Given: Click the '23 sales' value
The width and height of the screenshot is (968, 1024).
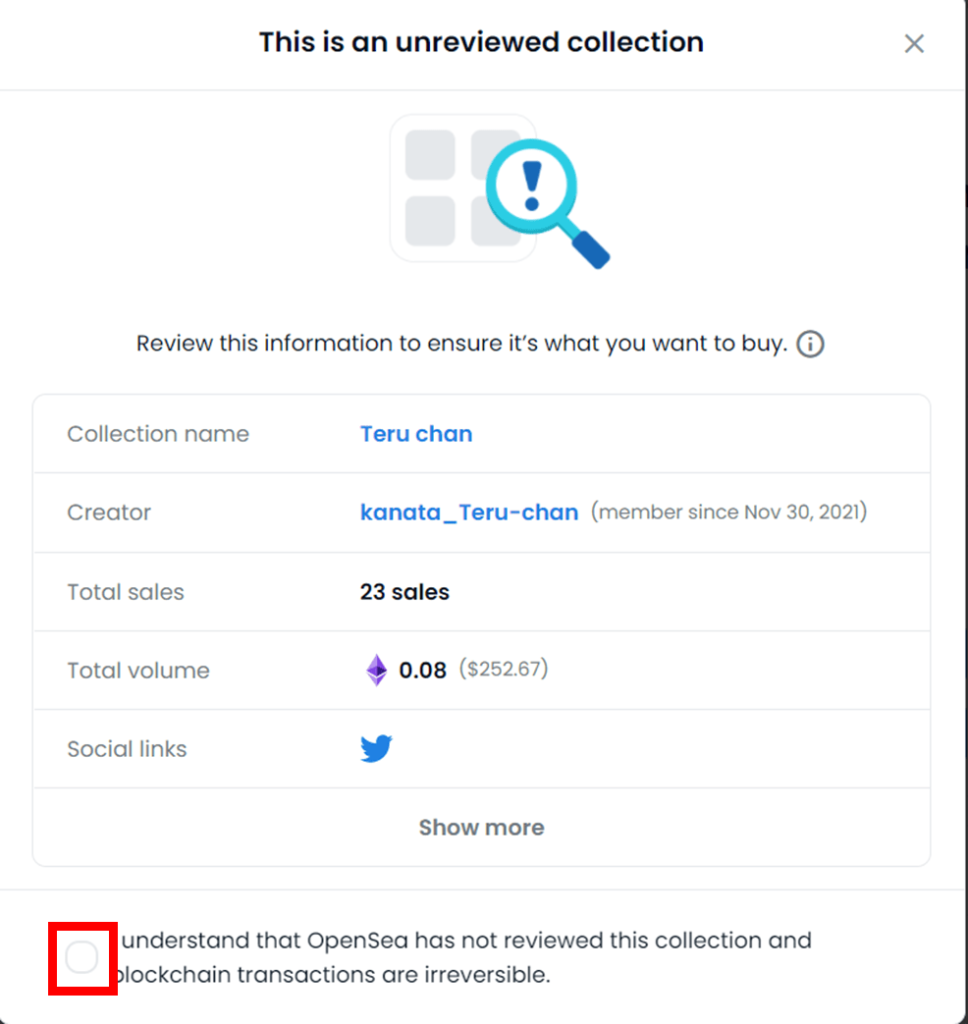Looking at the screenshot, I should point(404,592).
